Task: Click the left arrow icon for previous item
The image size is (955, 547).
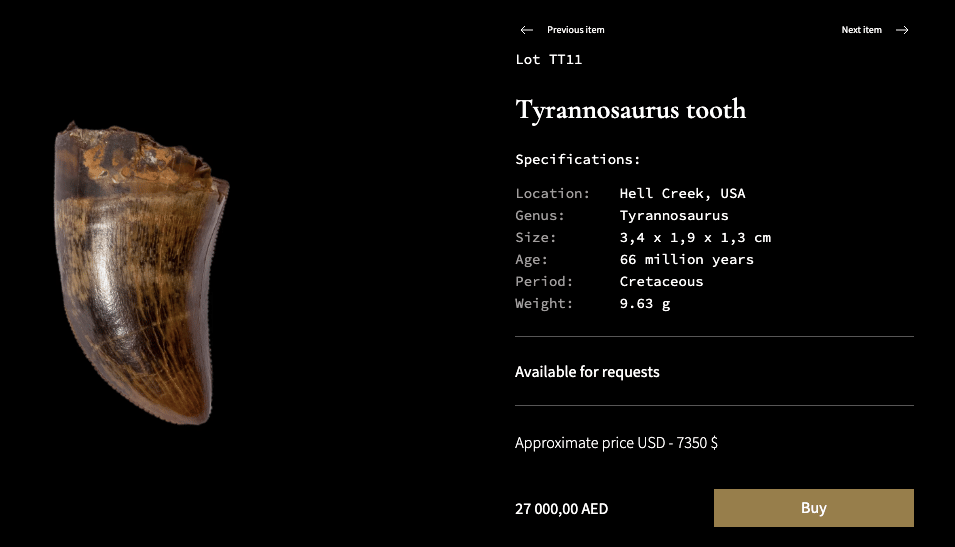Action: pyautogui.click(x=527, y=30)
